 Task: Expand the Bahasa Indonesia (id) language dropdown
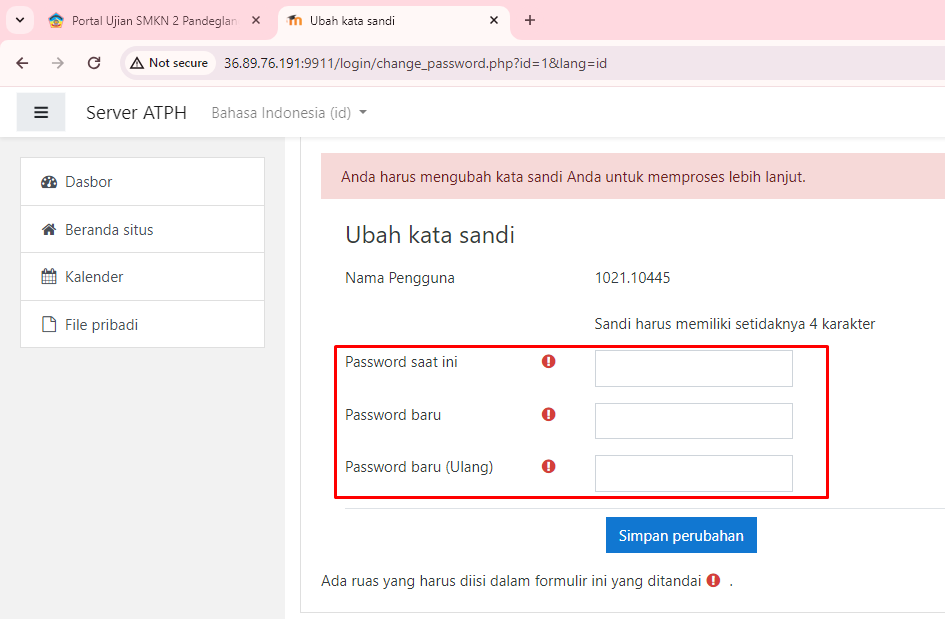click(x=289, y=113)
